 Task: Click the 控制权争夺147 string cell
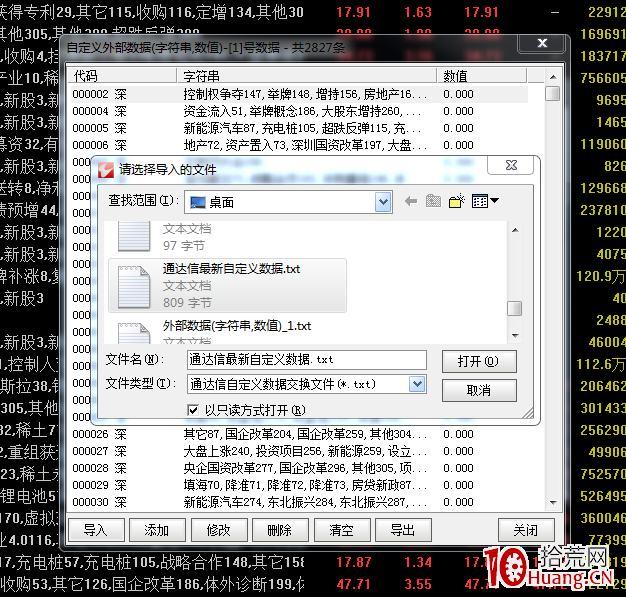(x=305, y=94)
